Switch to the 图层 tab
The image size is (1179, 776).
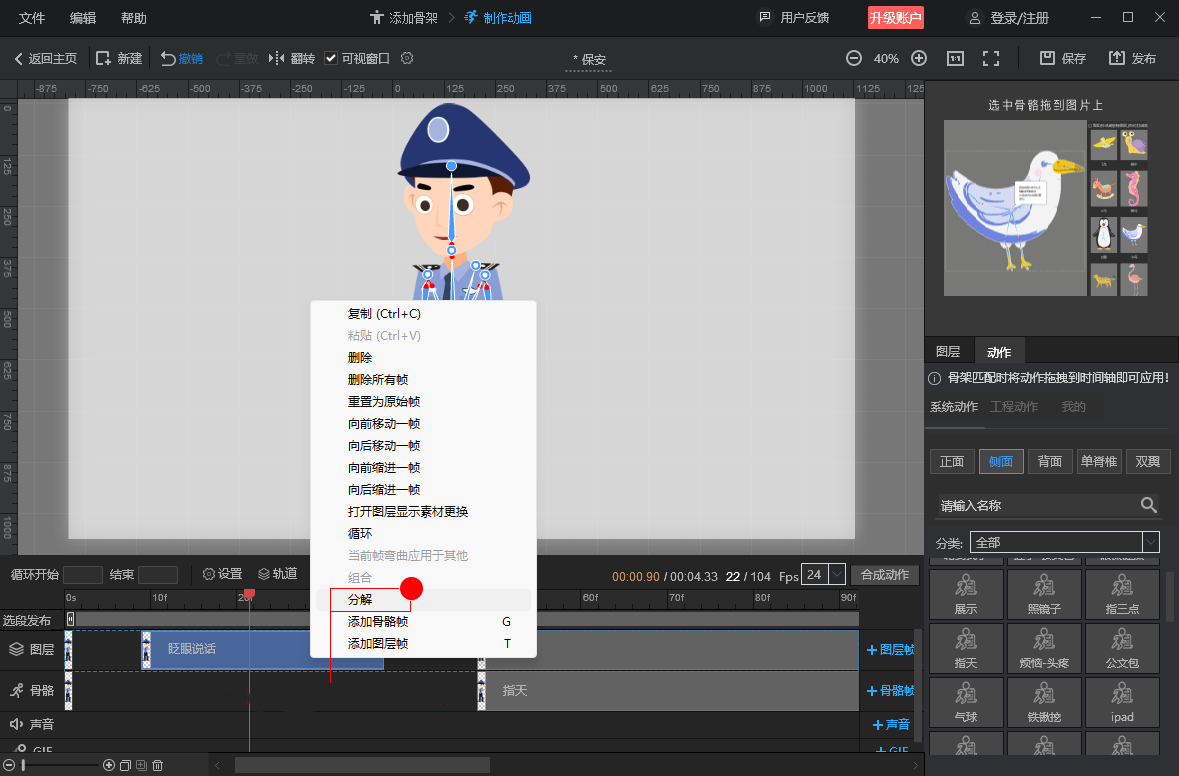tap(948, 352)
